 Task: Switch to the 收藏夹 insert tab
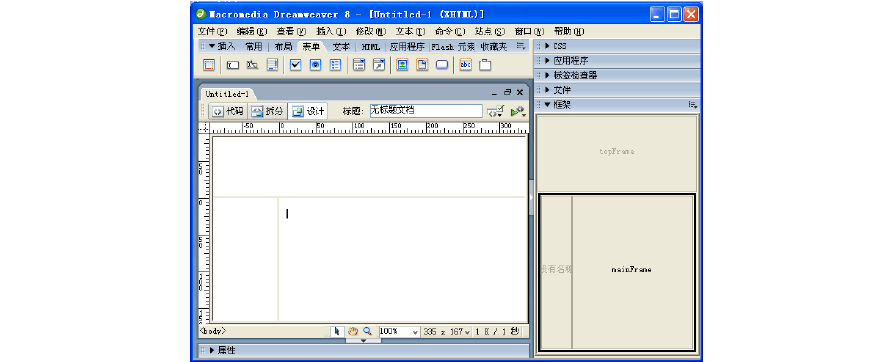(494, 47)
